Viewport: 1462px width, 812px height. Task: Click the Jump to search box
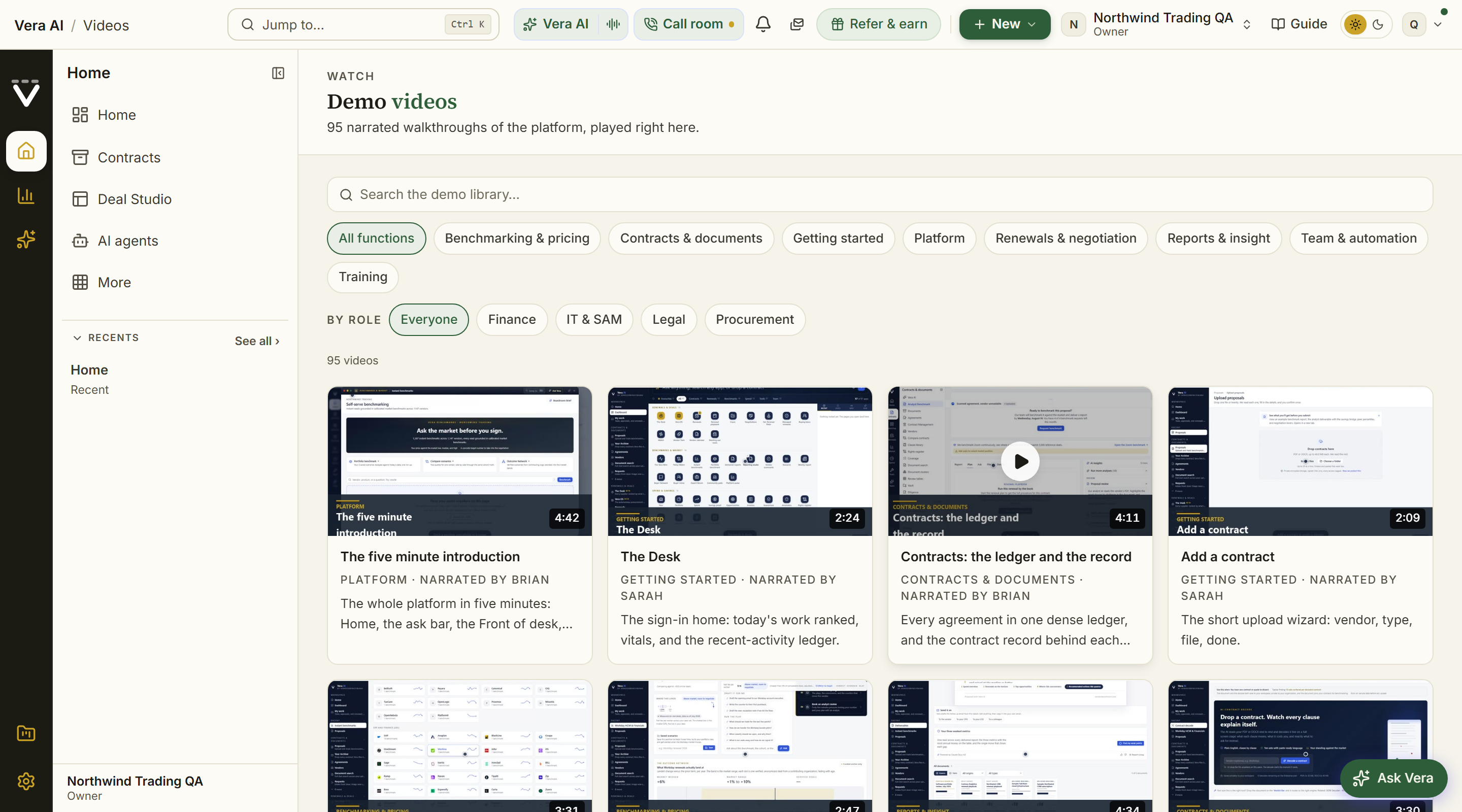[363, 24]
